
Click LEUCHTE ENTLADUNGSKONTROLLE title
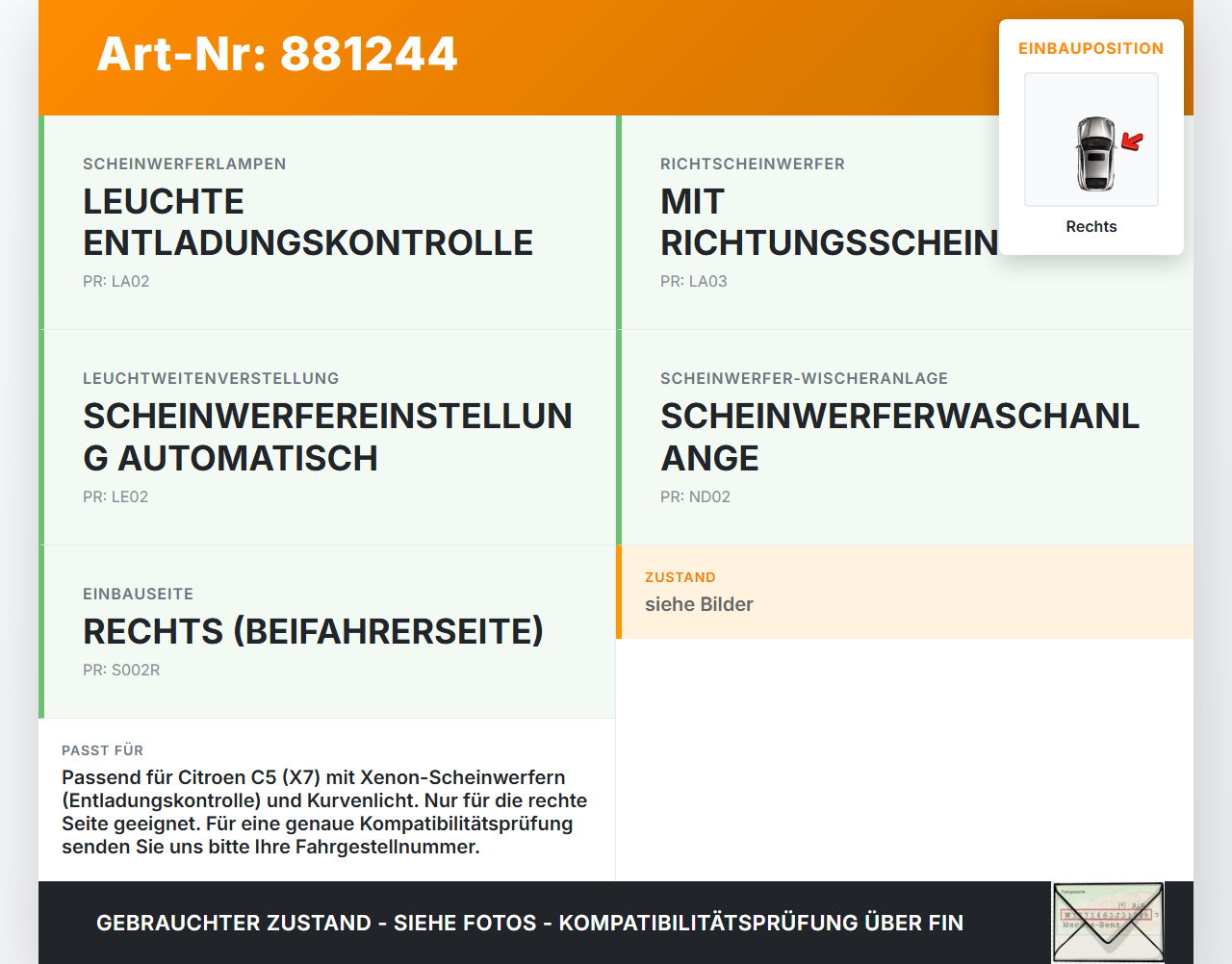coord(308,222)
